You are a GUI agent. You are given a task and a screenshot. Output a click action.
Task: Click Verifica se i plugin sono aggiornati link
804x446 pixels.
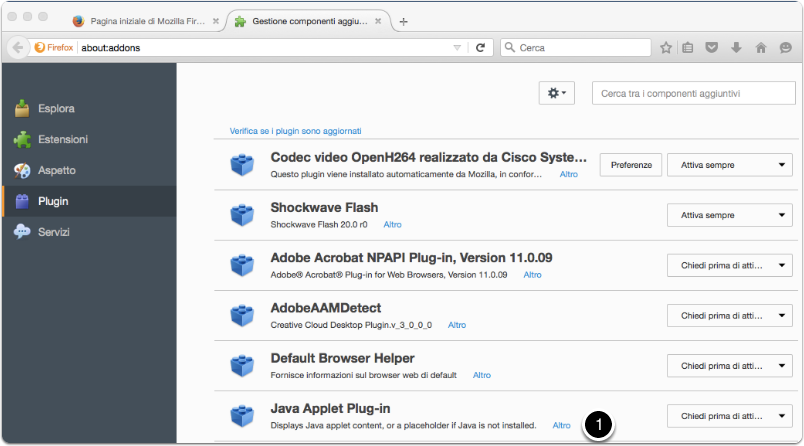click(295, 131)
